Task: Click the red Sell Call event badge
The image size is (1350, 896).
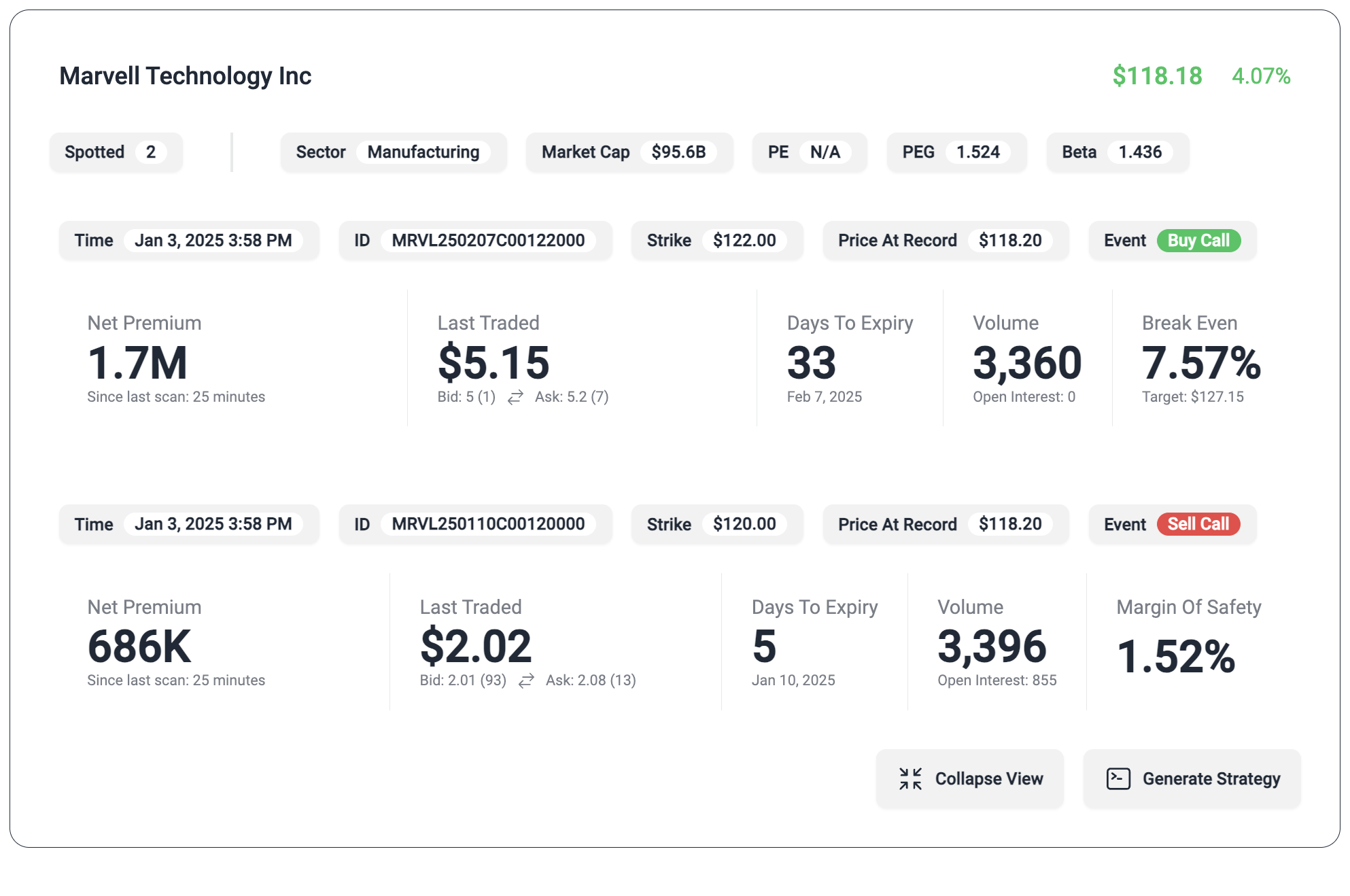Action: pos(1198,524)
